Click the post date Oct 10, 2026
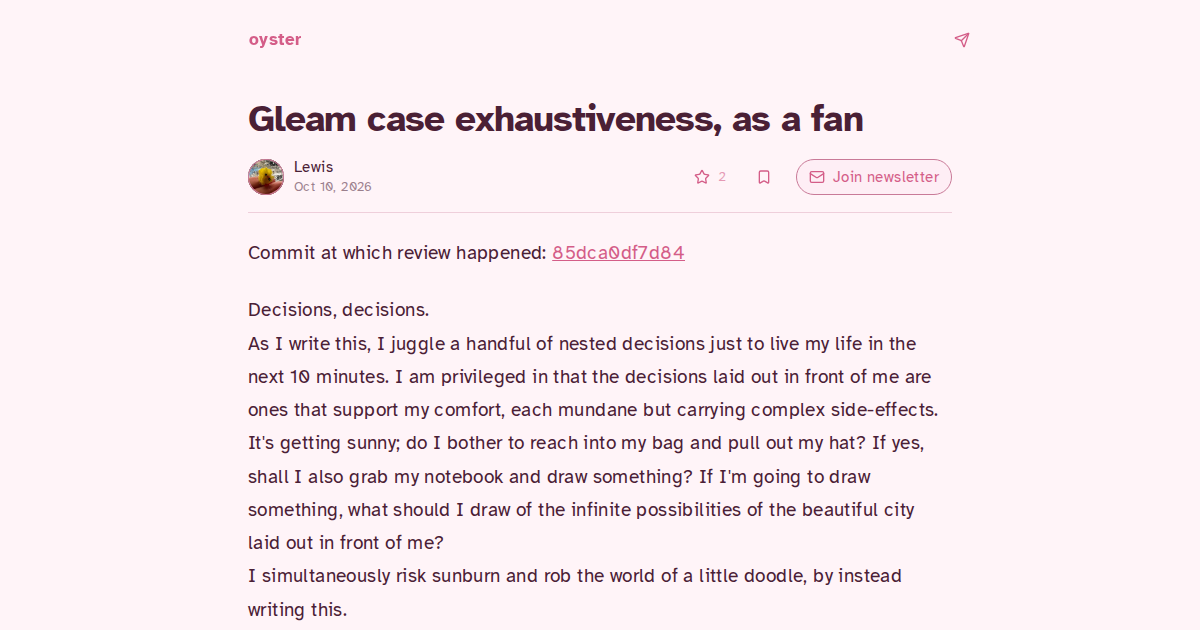The width and height of the screenshot is (1200, 630). tap(332, 187)
